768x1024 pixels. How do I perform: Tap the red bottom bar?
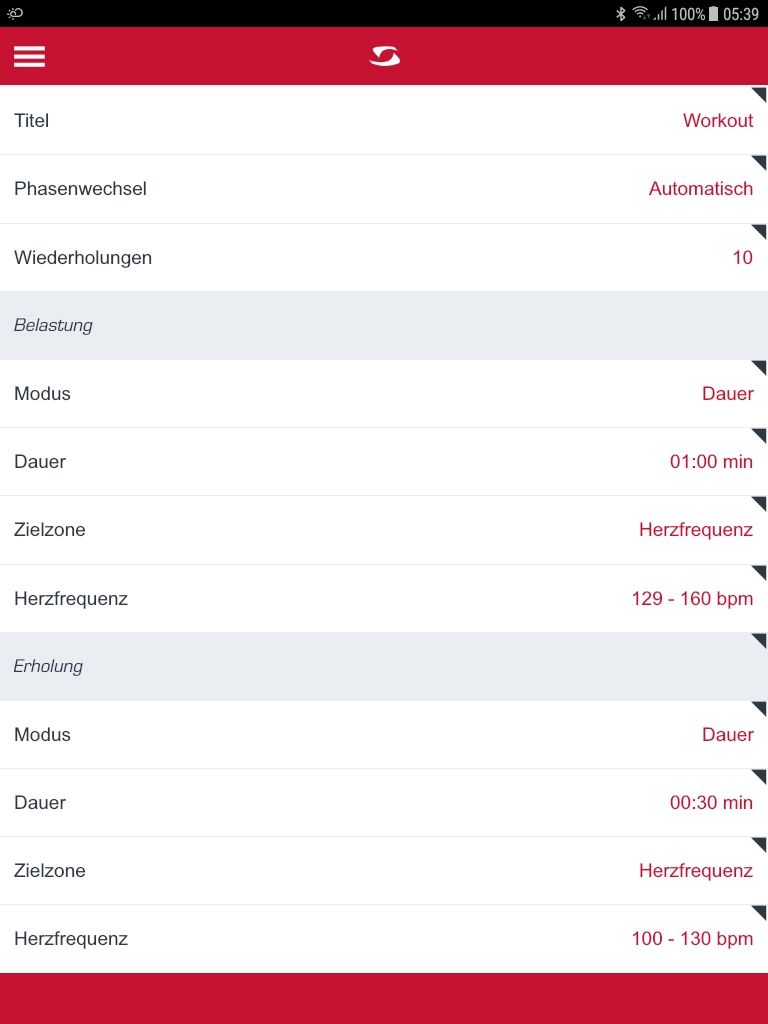384,998
